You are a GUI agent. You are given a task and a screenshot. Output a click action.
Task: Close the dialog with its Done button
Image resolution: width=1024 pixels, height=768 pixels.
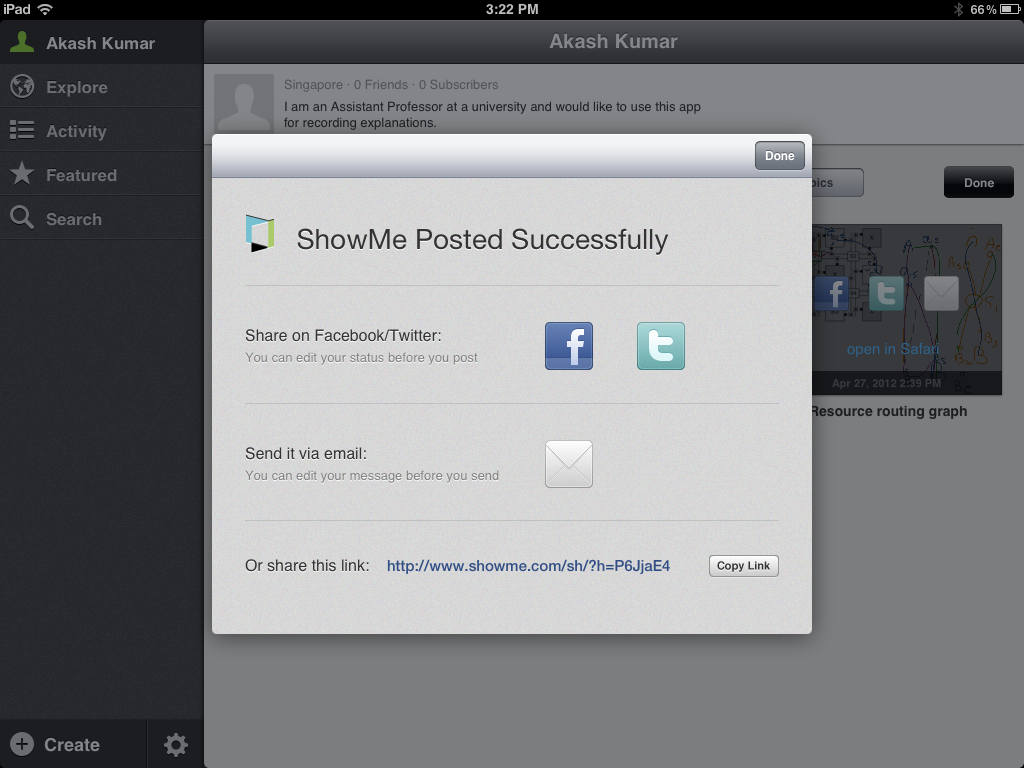780,156
